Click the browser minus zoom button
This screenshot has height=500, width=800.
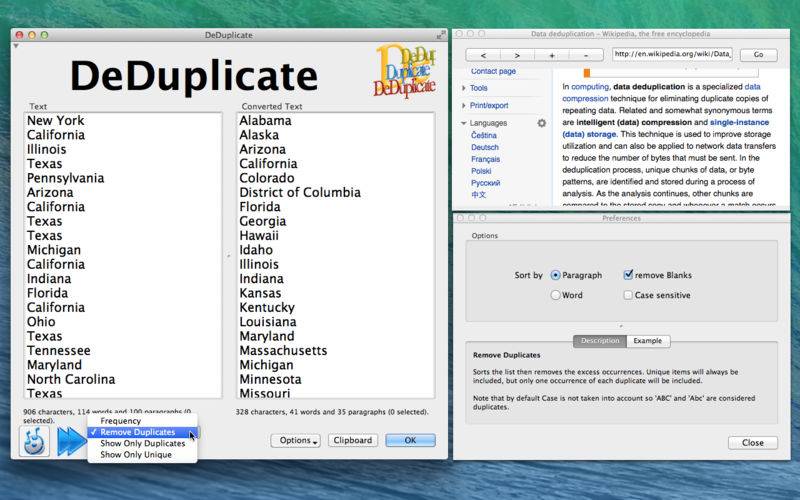[x=586, y=55]
